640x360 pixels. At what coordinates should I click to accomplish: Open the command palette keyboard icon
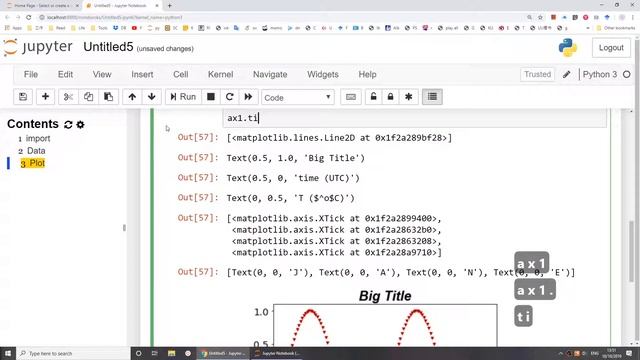pos(351,97)
